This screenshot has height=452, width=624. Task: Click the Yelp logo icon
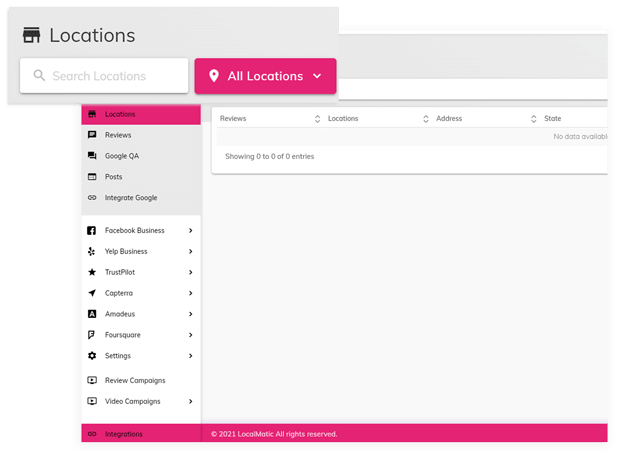[x=92, y=251]
